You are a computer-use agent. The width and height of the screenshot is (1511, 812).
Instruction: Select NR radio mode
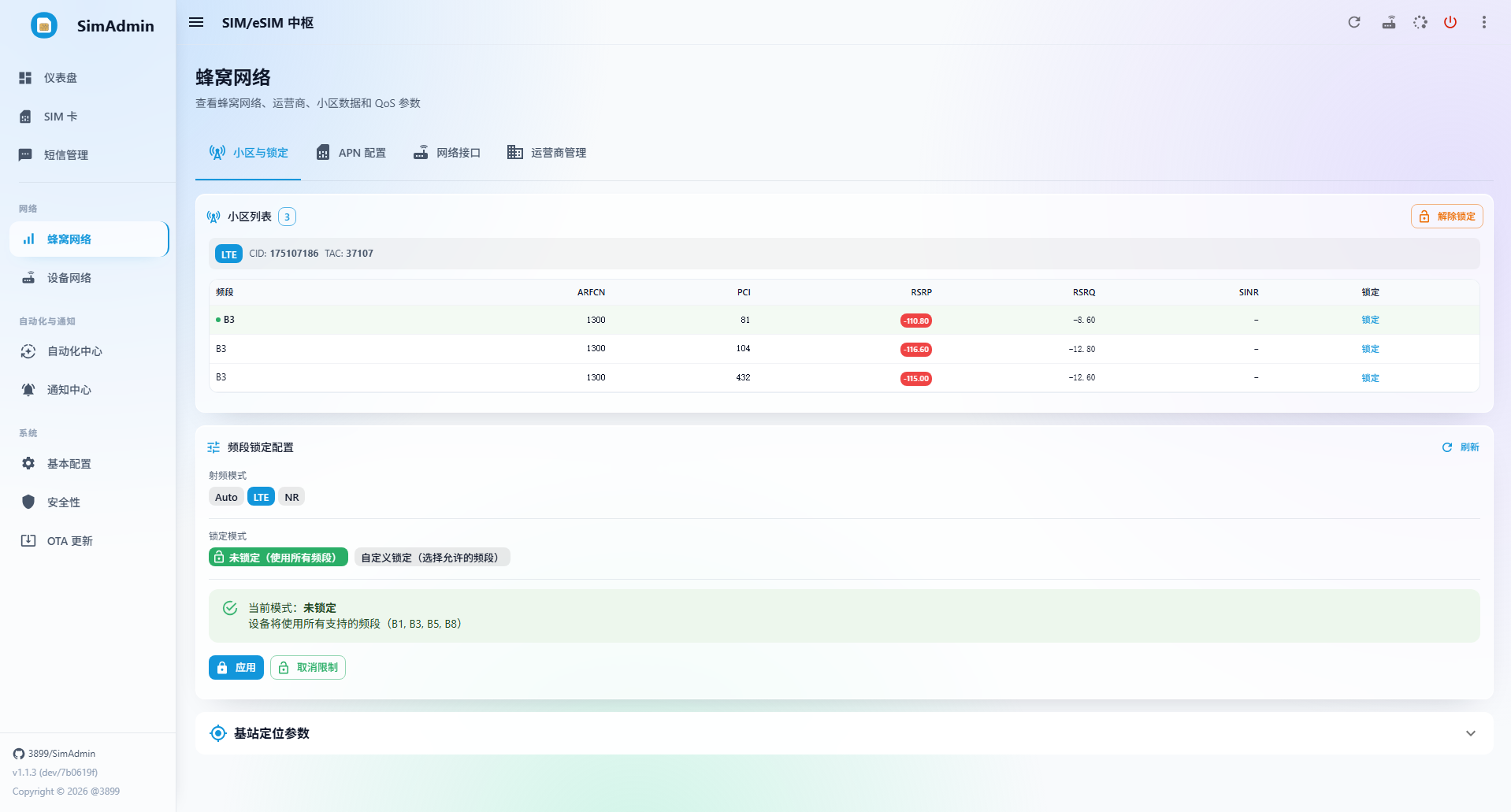[x=291, y=497]
